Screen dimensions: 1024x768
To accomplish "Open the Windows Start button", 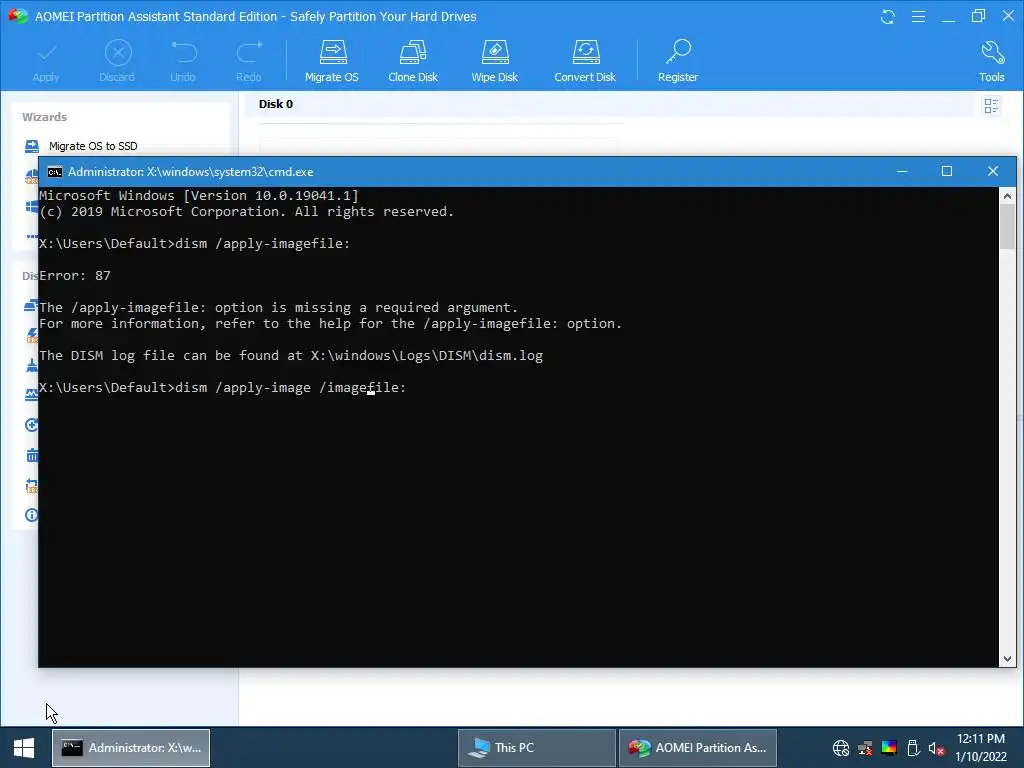I will 24,748.
